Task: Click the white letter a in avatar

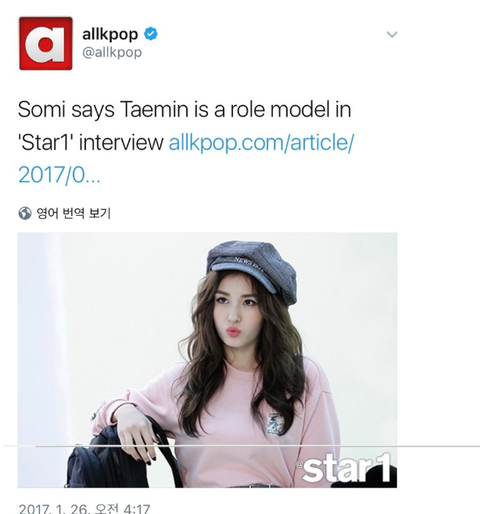Action: pyautogui.click(x=46, y=44)
